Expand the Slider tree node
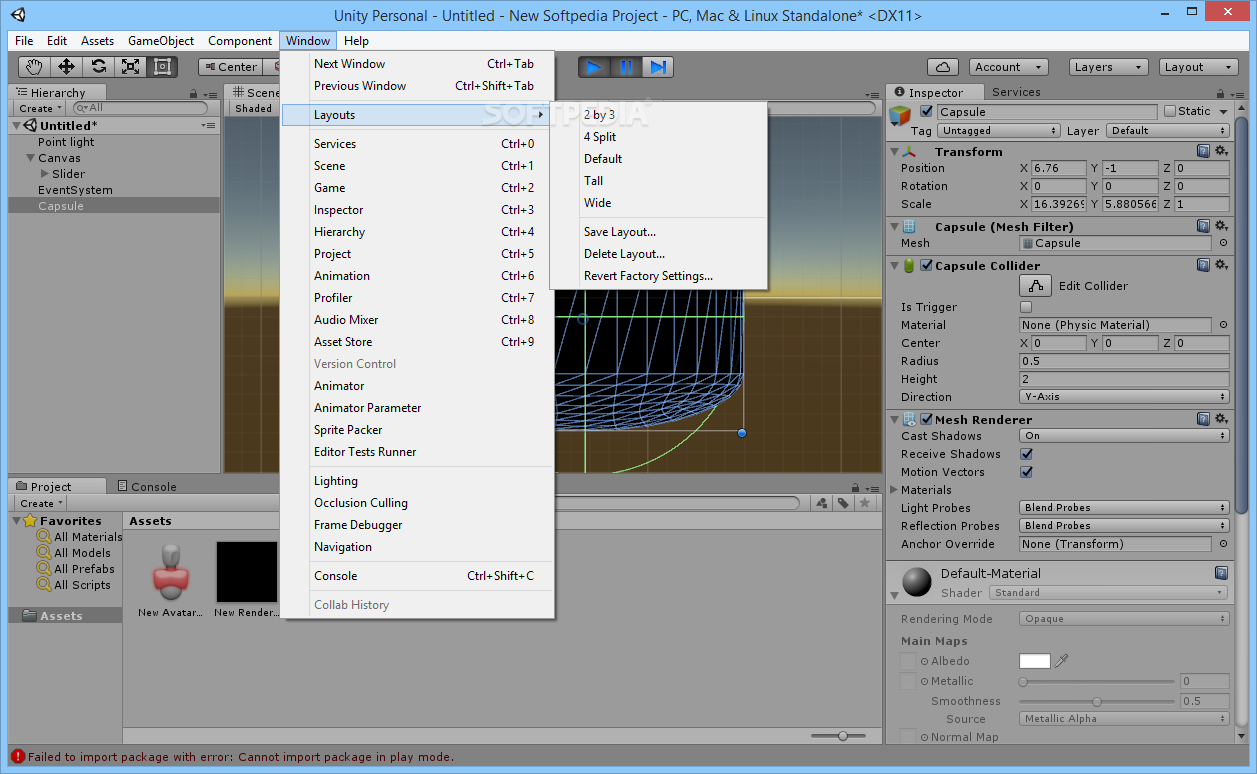This screenshot has width=1257, height=774. point(43,174)
